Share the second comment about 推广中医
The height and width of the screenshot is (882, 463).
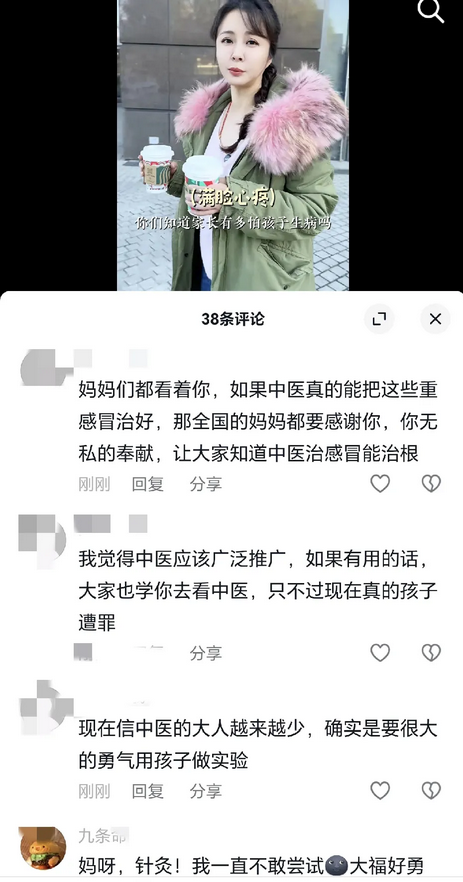click(x=205, y=653)
